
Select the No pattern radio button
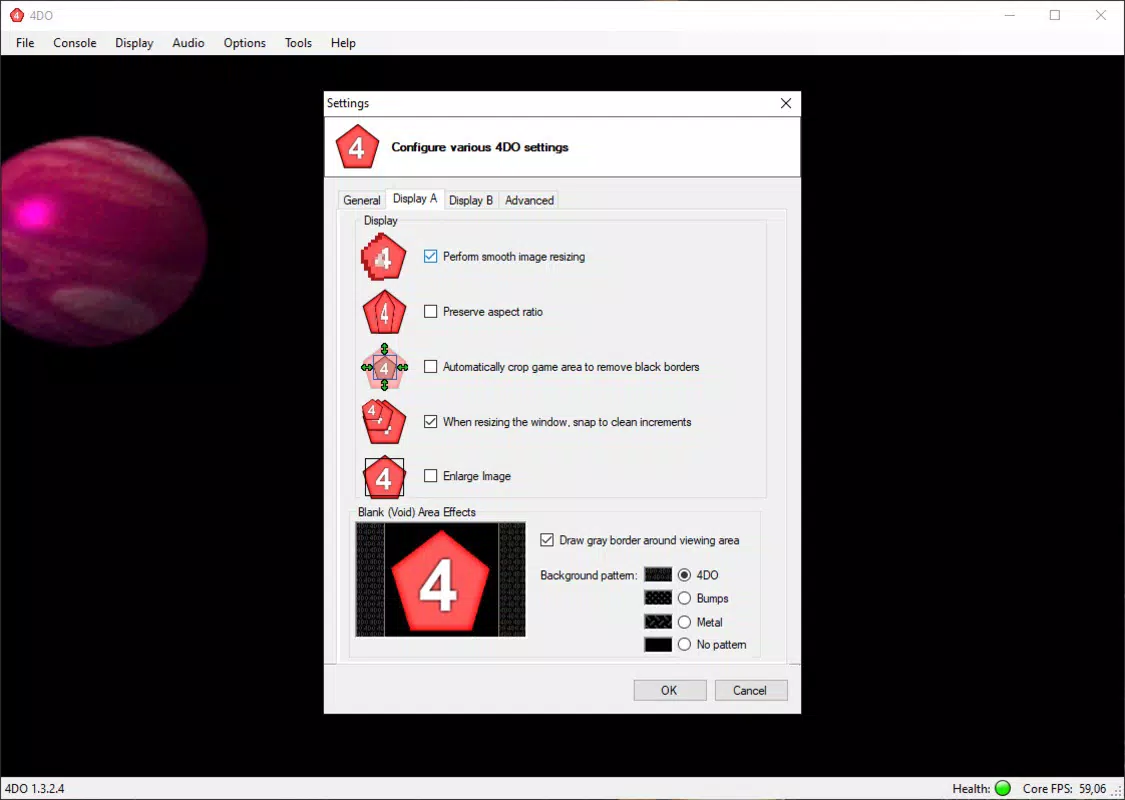click(684, 644)
